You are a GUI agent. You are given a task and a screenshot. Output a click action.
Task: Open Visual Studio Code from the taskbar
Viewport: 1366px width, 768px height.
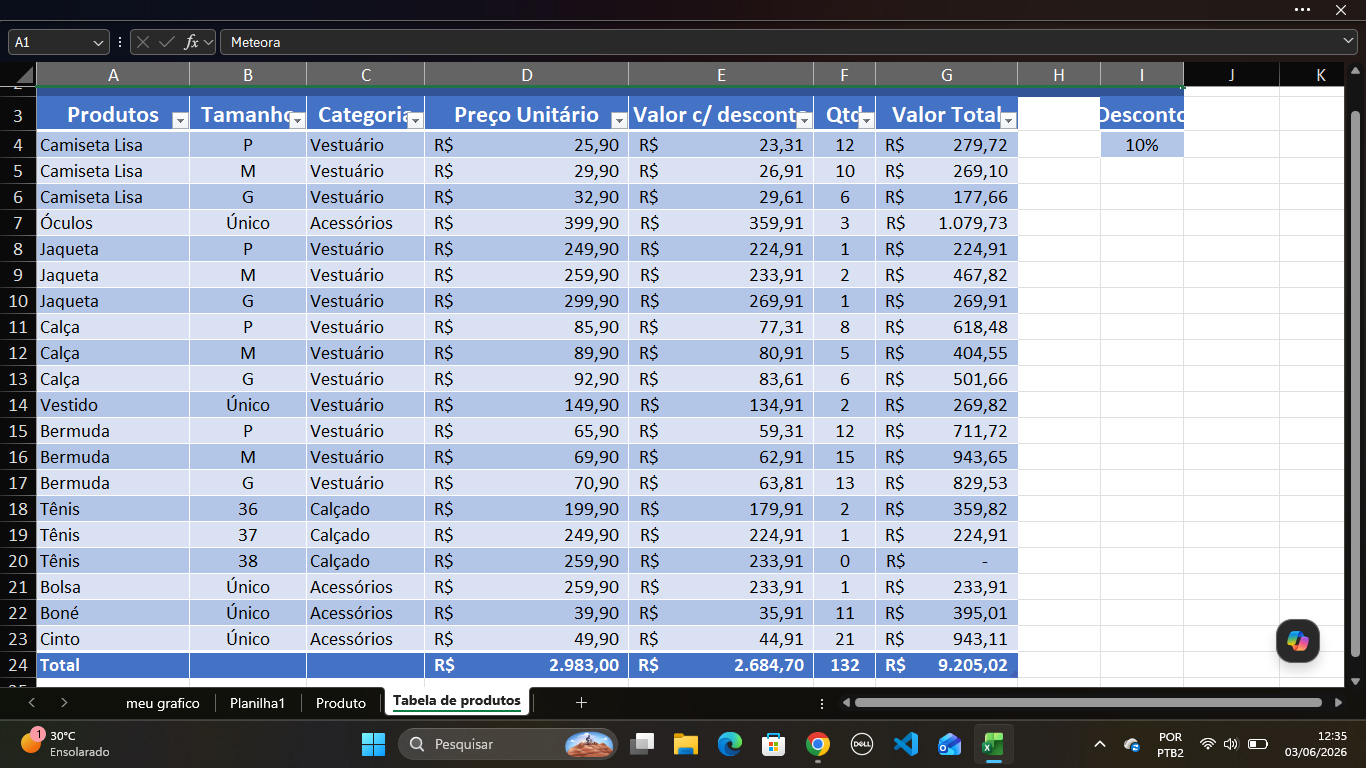905,744
